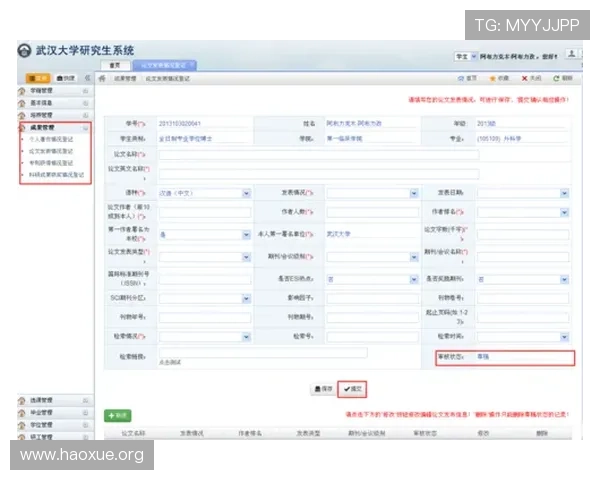
Task: Click the 检索链接 index link input field
Action: 263,353
